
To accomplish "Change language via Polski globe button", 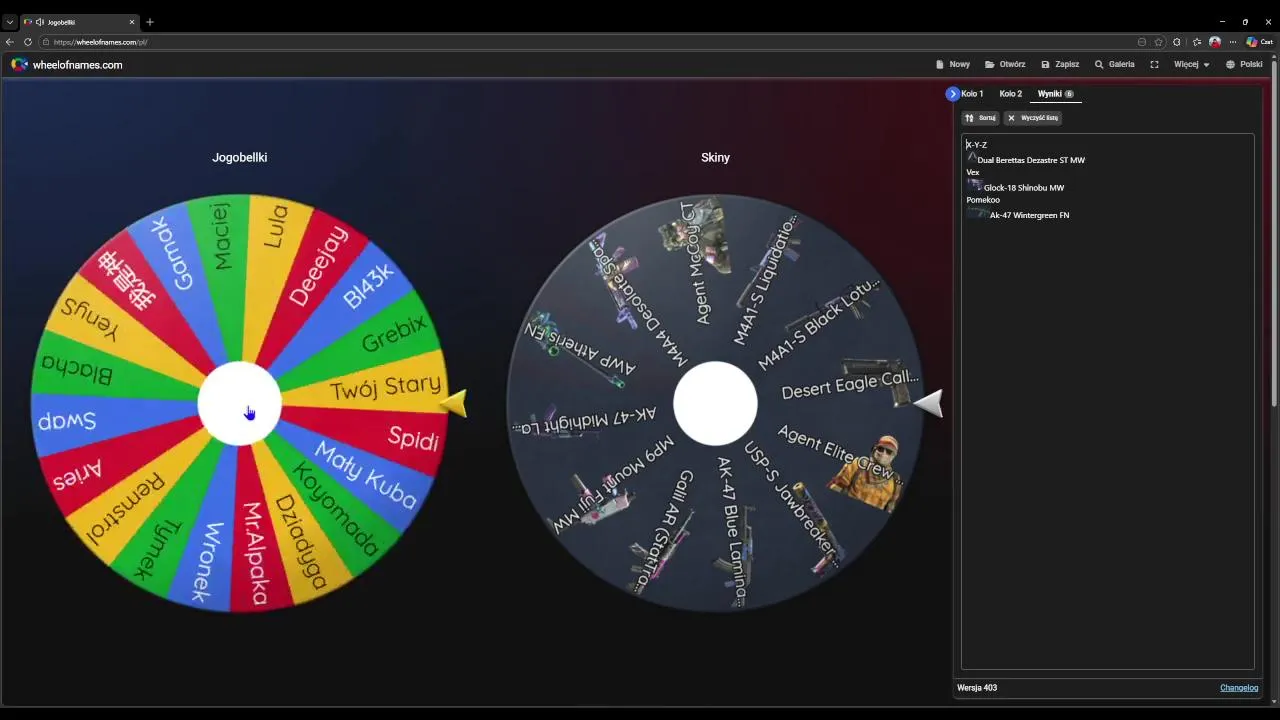I will (1244, 64).
